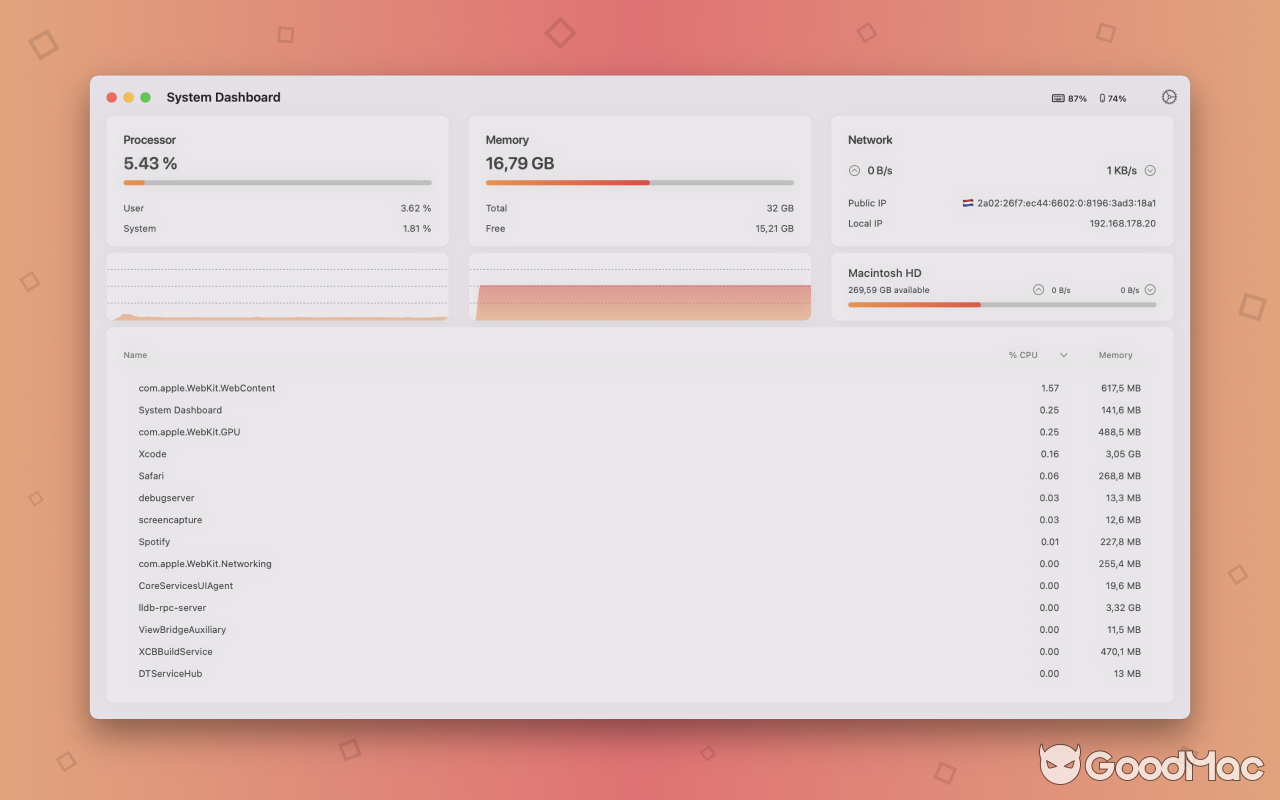Click the device battery 74% icon
The height and width of the screenshot is (800, 1280).
[x=1104, y=97]
